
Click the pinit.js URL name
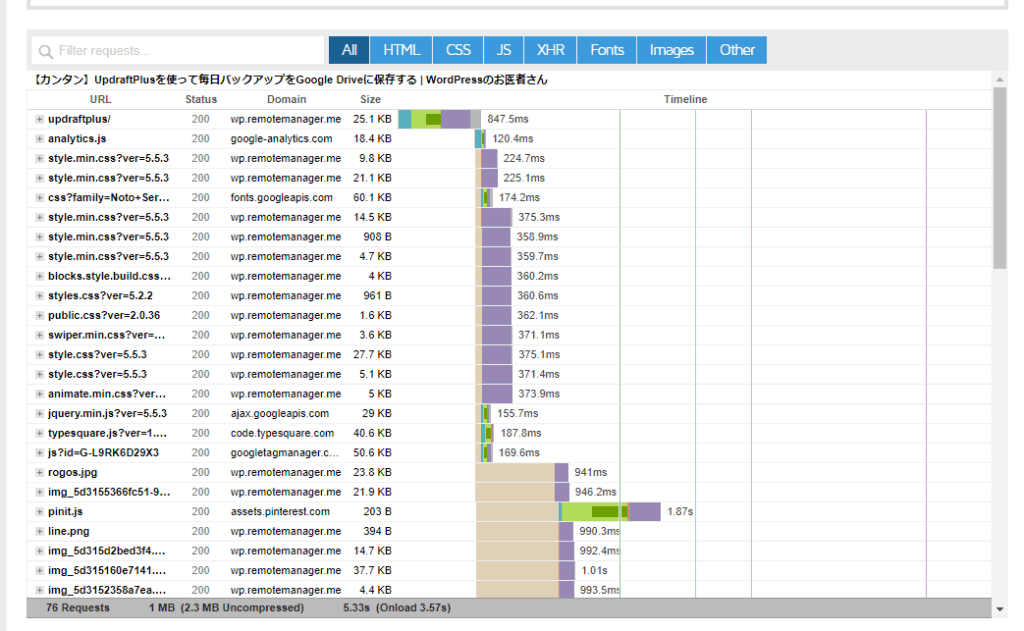[x=65, y=511]
